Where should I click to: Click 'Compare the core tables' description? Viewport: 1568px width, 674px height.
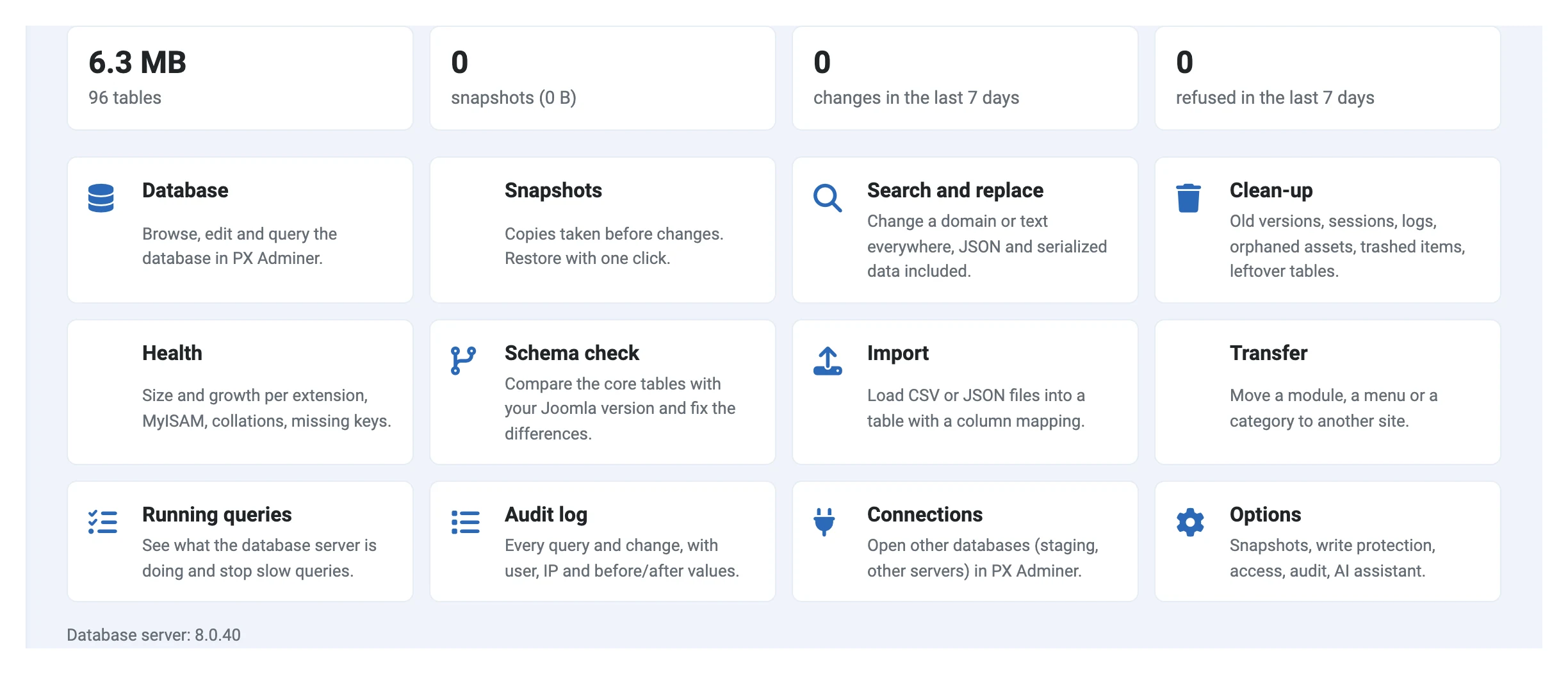[620, 409]
